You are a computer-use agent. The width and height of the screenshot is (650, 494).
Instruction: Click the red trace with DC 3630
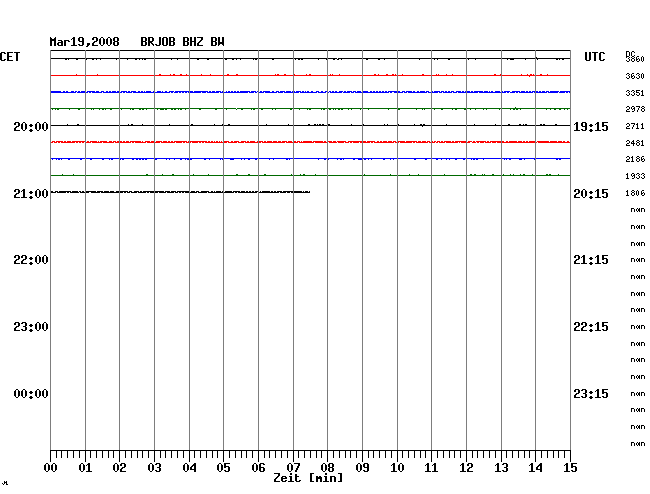coord(310,75)
